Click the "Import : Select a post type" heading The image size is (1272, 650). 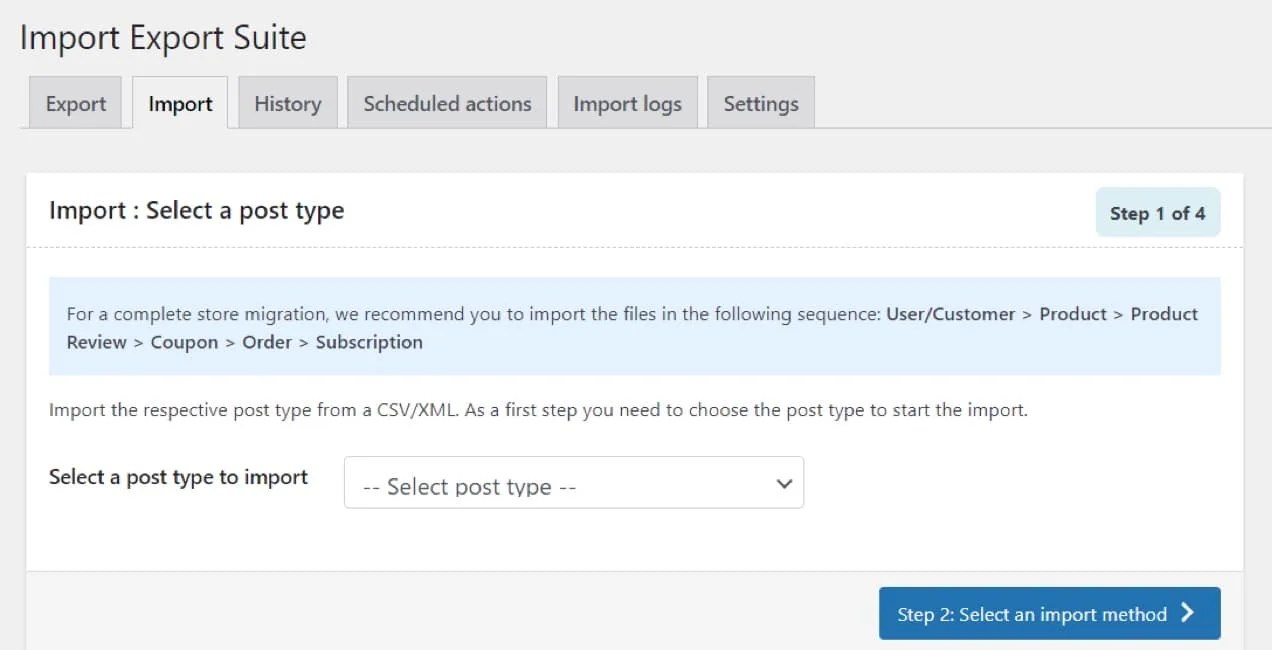click(197, 211)
